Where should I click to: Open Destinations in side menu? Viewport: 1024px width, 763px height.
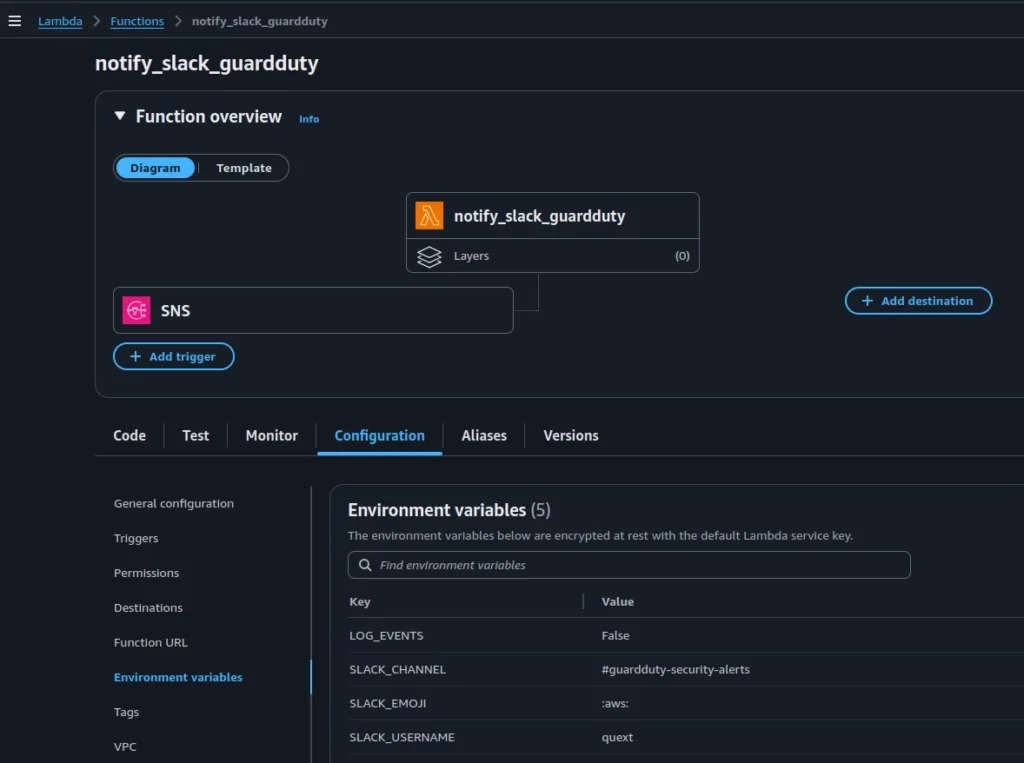[148, 608]
